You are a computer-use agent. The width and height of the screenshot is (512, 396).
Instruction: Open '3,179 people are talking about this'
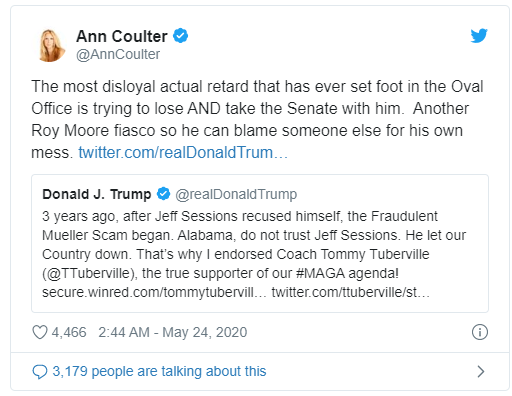[x=159, y=371]
